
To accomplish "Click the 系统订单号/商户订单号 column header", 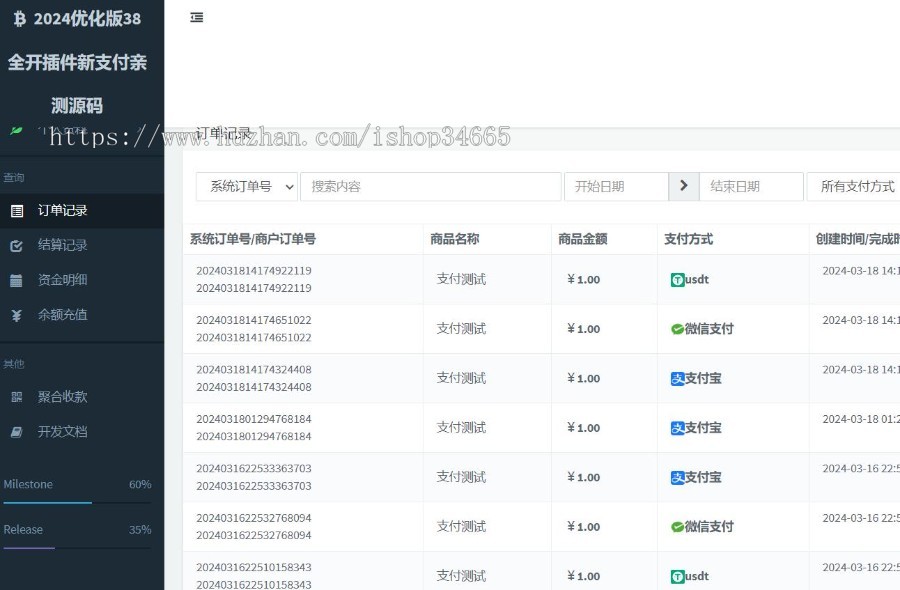I will click(x=253, y=239).
